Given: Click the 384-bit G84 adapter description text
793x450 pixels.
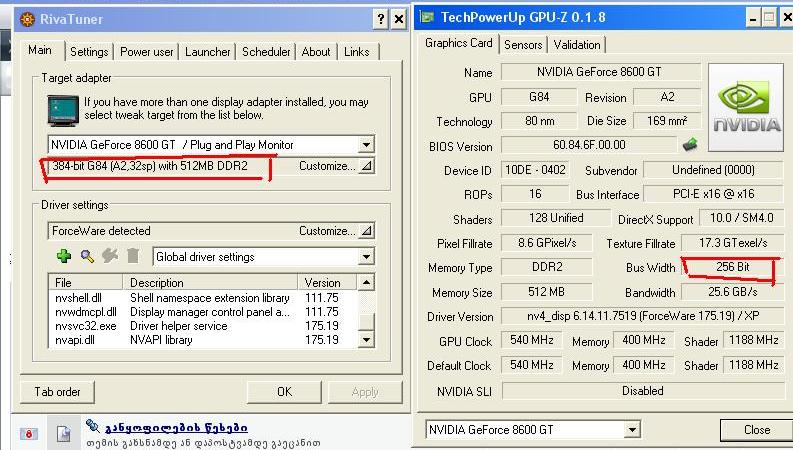Looking at the screenshot, I should (x=150, y=166).
